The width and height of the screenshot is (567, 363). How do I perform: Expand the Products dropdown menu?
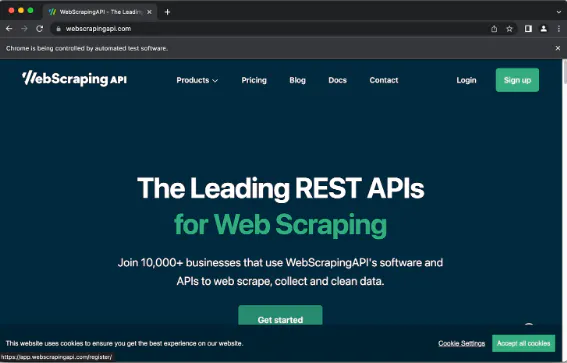(x=197, y=80)
